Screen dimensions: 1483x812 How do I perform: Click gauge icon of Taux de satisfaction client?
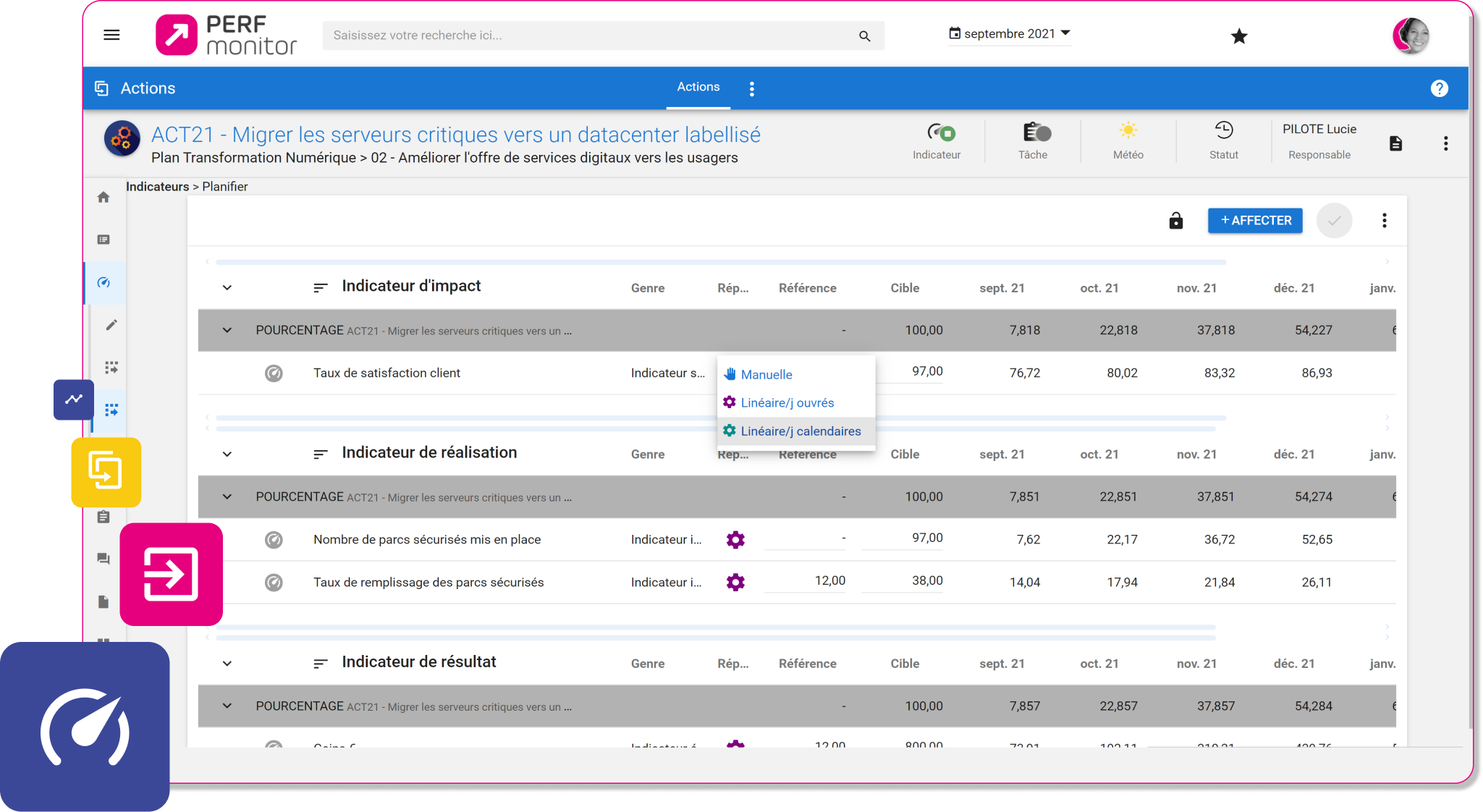tap(274, 373)
